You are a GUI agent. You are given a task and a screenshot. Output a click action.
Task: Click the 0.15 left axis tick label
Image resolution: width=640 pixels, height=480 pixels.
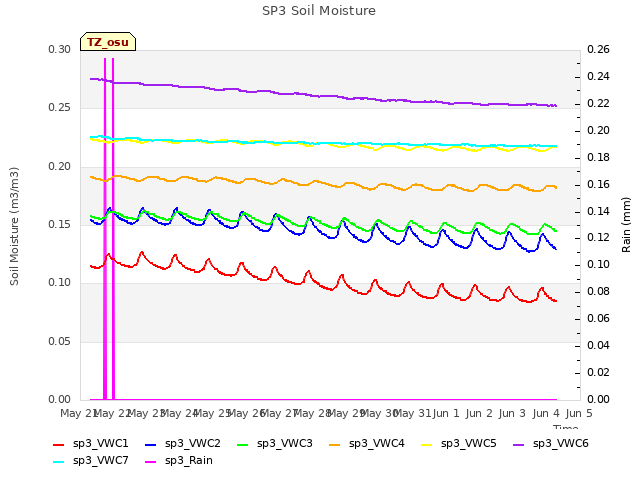tap(60, 224)
